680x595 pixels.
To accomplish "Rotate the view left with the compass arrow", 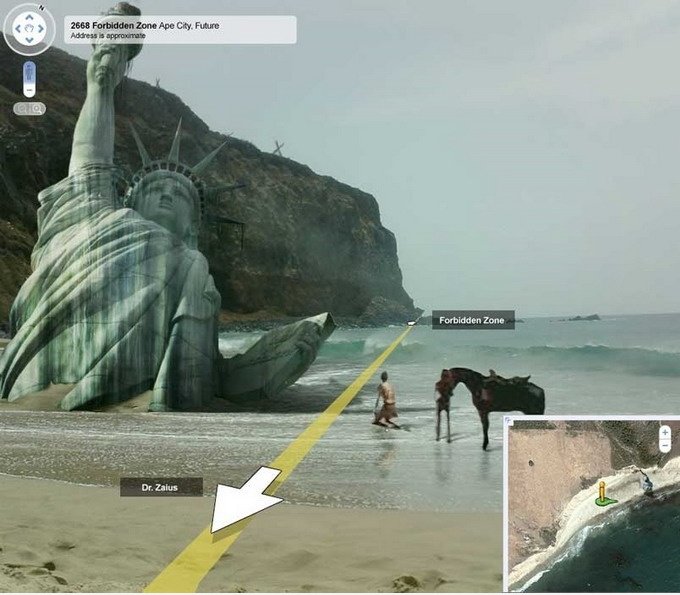I will pyautogui.click(x=18, y=29).
